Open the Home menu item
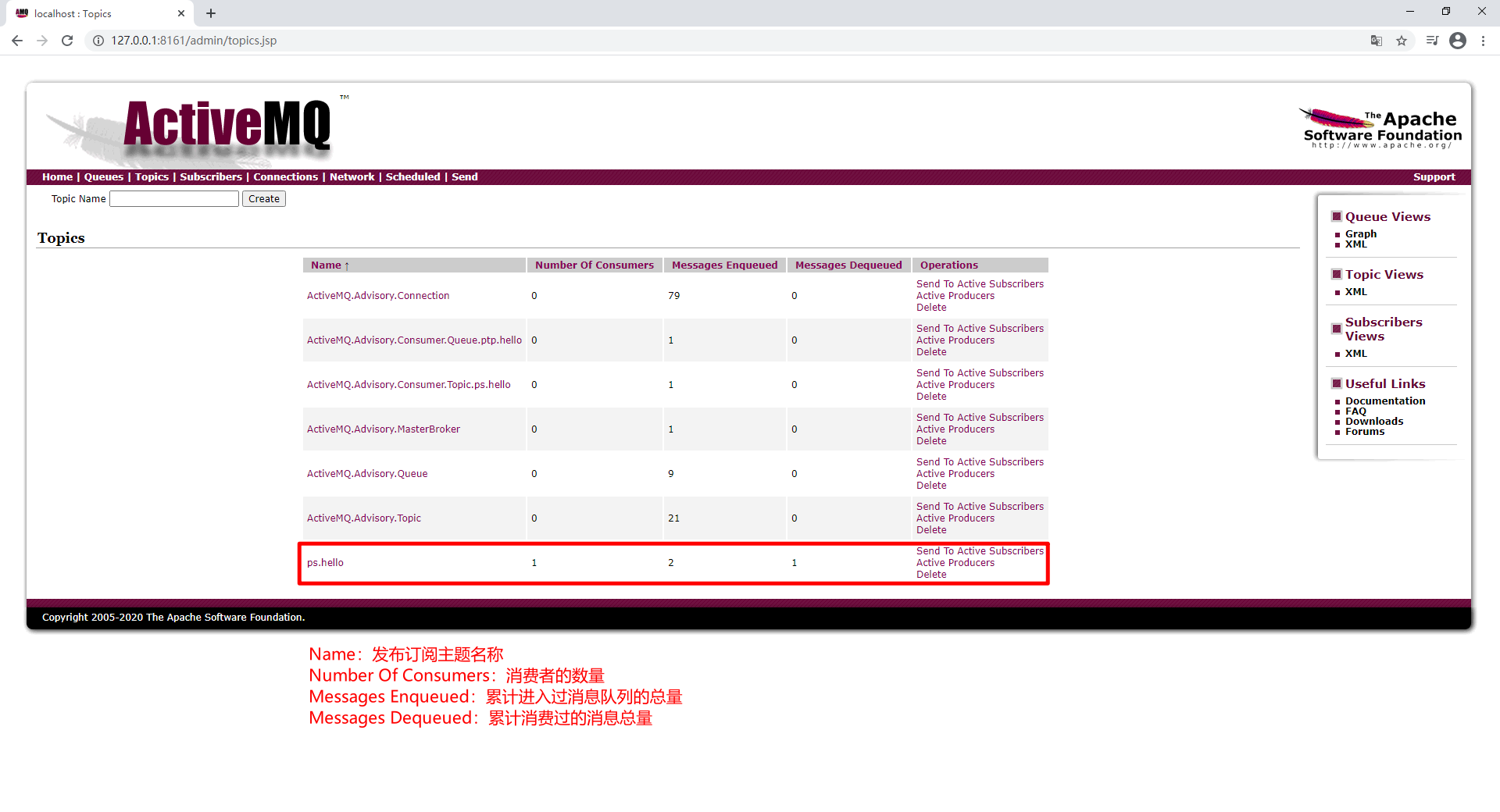 [x=57, y=177]
